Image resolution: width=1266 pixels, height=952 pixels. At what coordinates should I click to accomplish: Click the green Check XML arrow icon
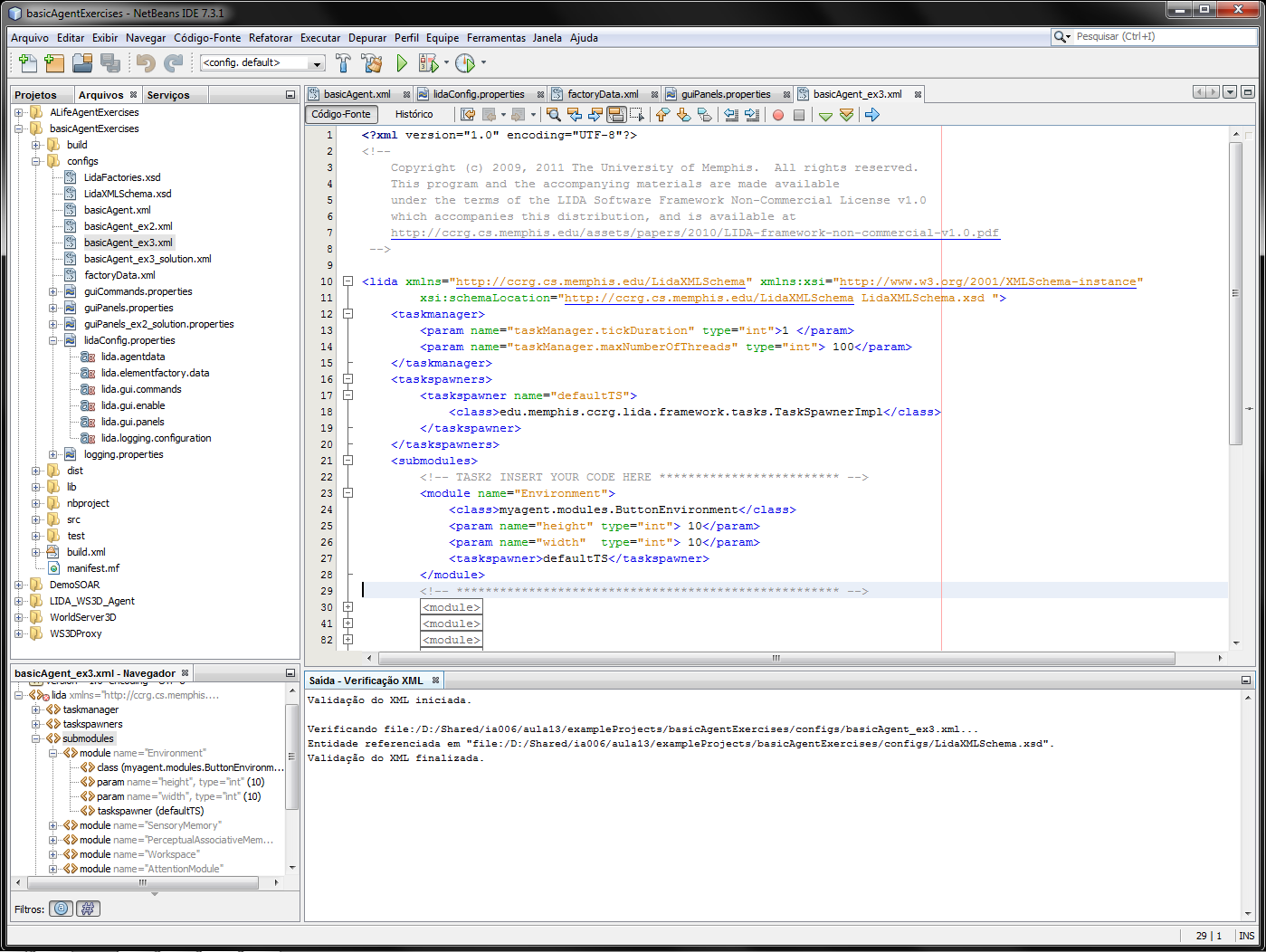tap(824, 115)
